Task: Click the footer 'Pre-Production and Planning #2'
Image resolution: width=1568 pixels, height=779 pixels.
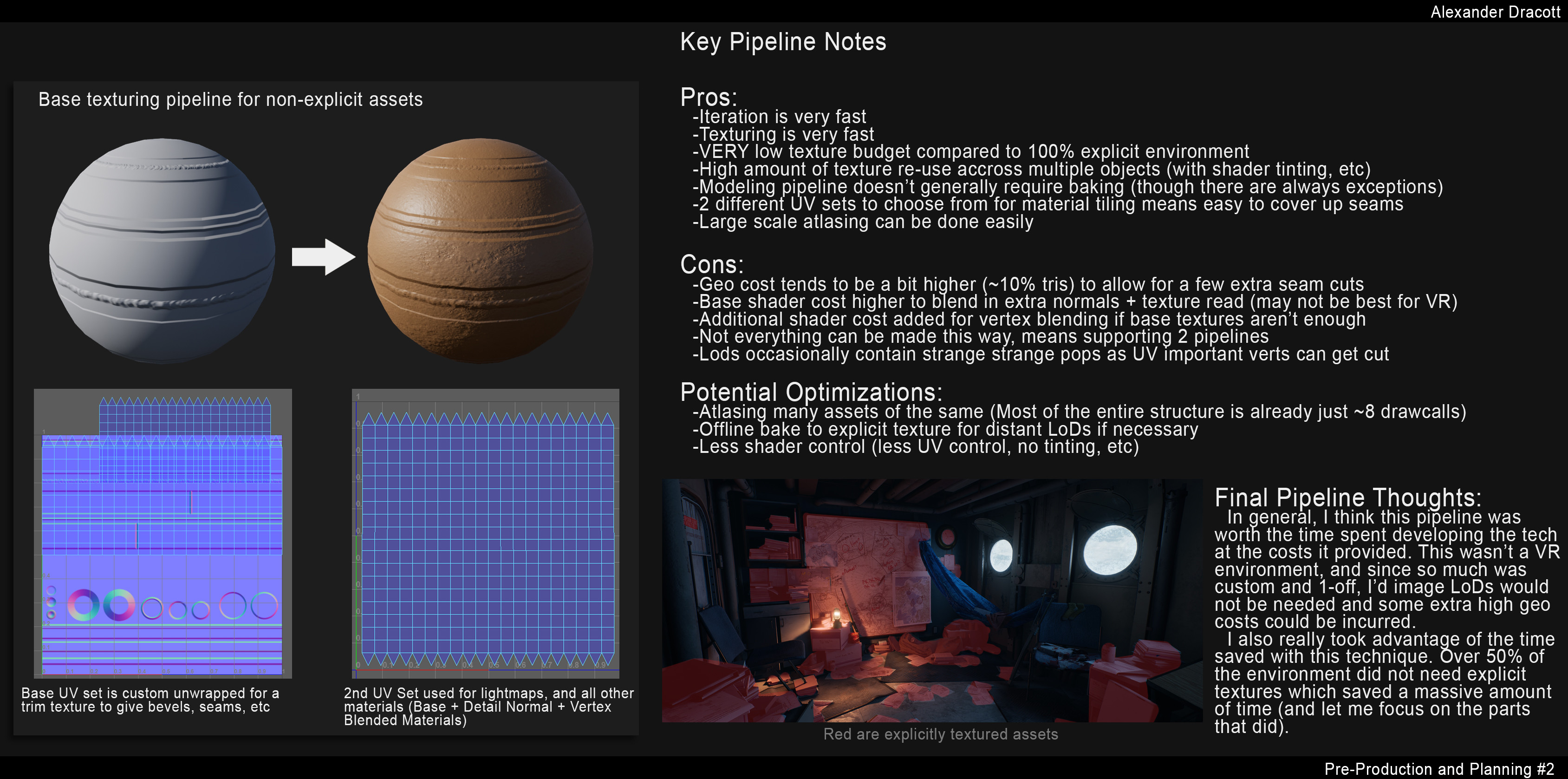Action: [x=1439, y=769]
